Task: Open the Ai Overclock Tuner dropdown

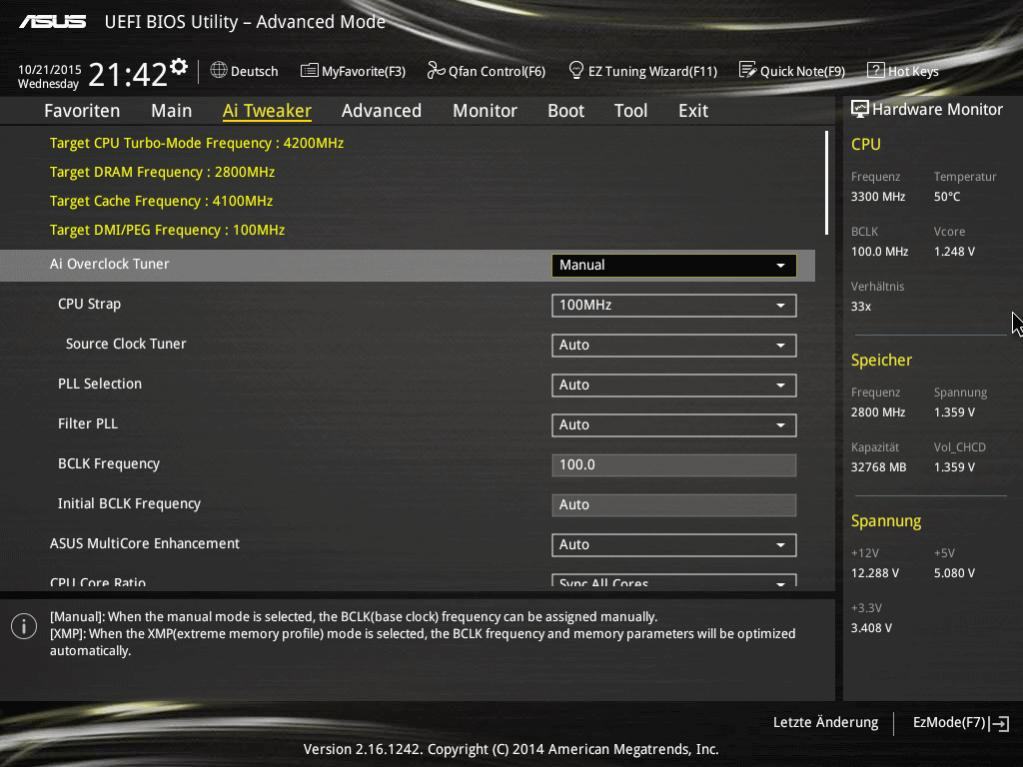Action: click(674, 265)
